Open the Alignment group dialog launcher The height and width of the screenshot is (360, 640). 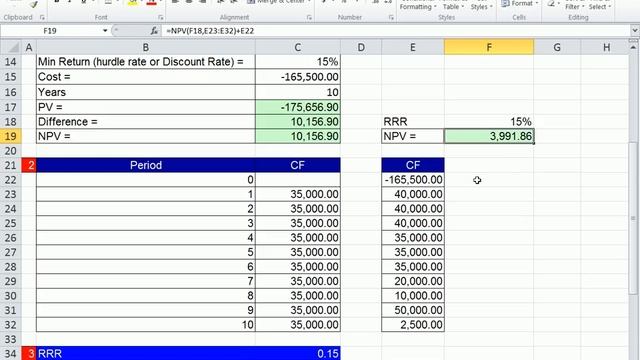[309, 18]
